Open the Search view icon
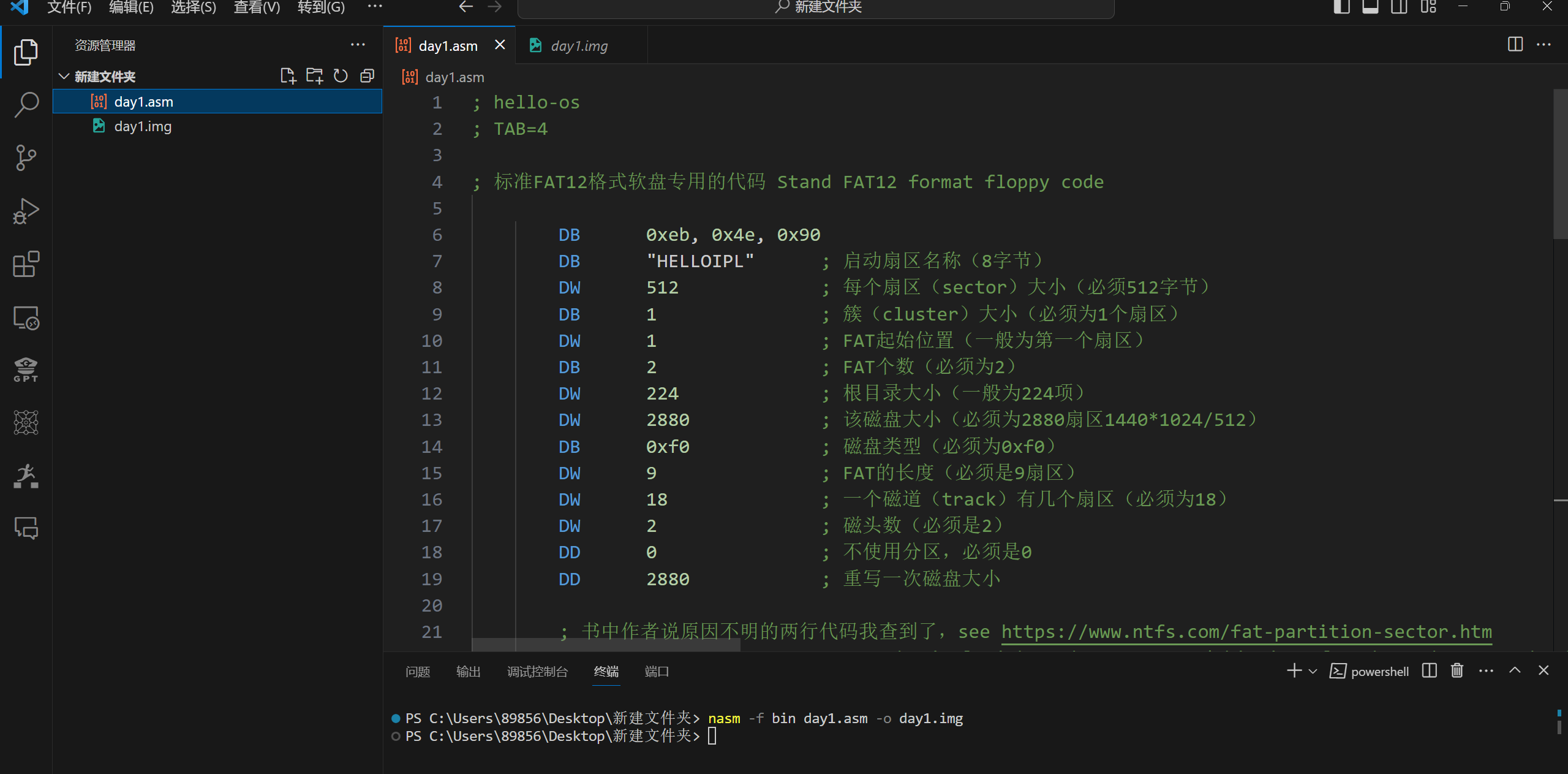This screenshot has height=774, width=1568. pos(26,105)
